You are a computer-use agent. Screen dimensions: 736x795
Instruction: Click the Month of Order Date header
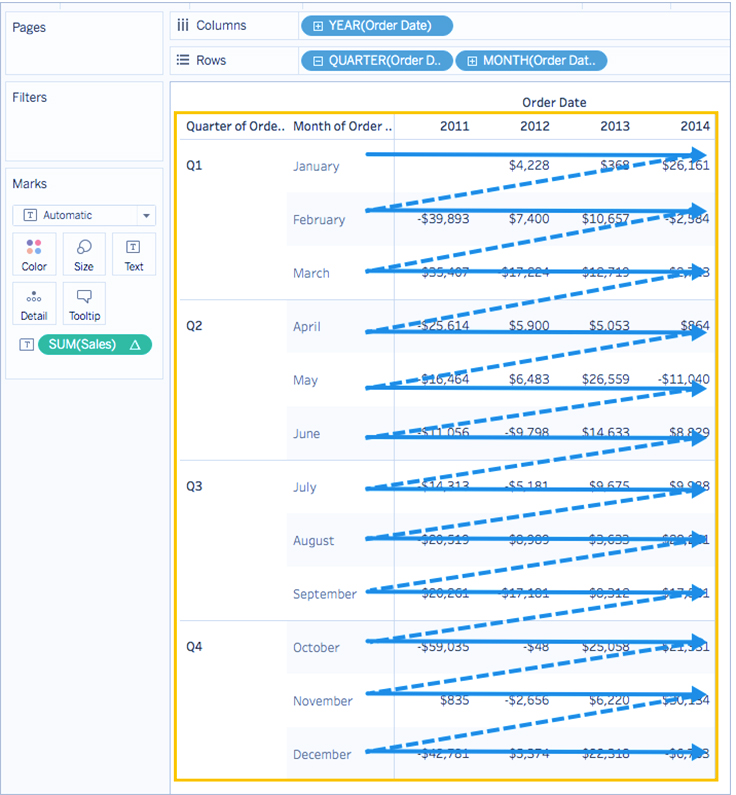click(x=343, y=126)
